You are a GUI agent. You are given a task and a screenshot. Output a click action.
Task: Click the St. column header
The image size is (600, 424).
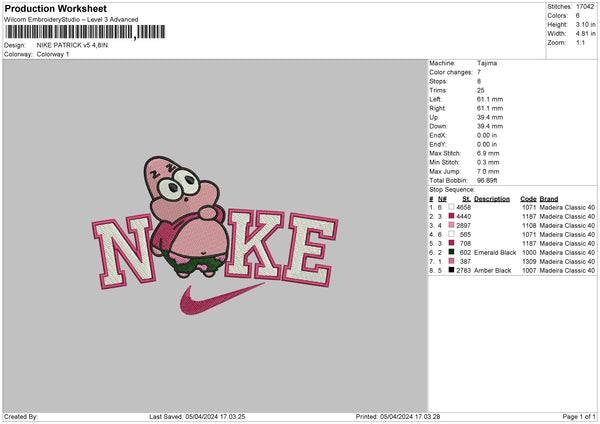pos(466,199)
